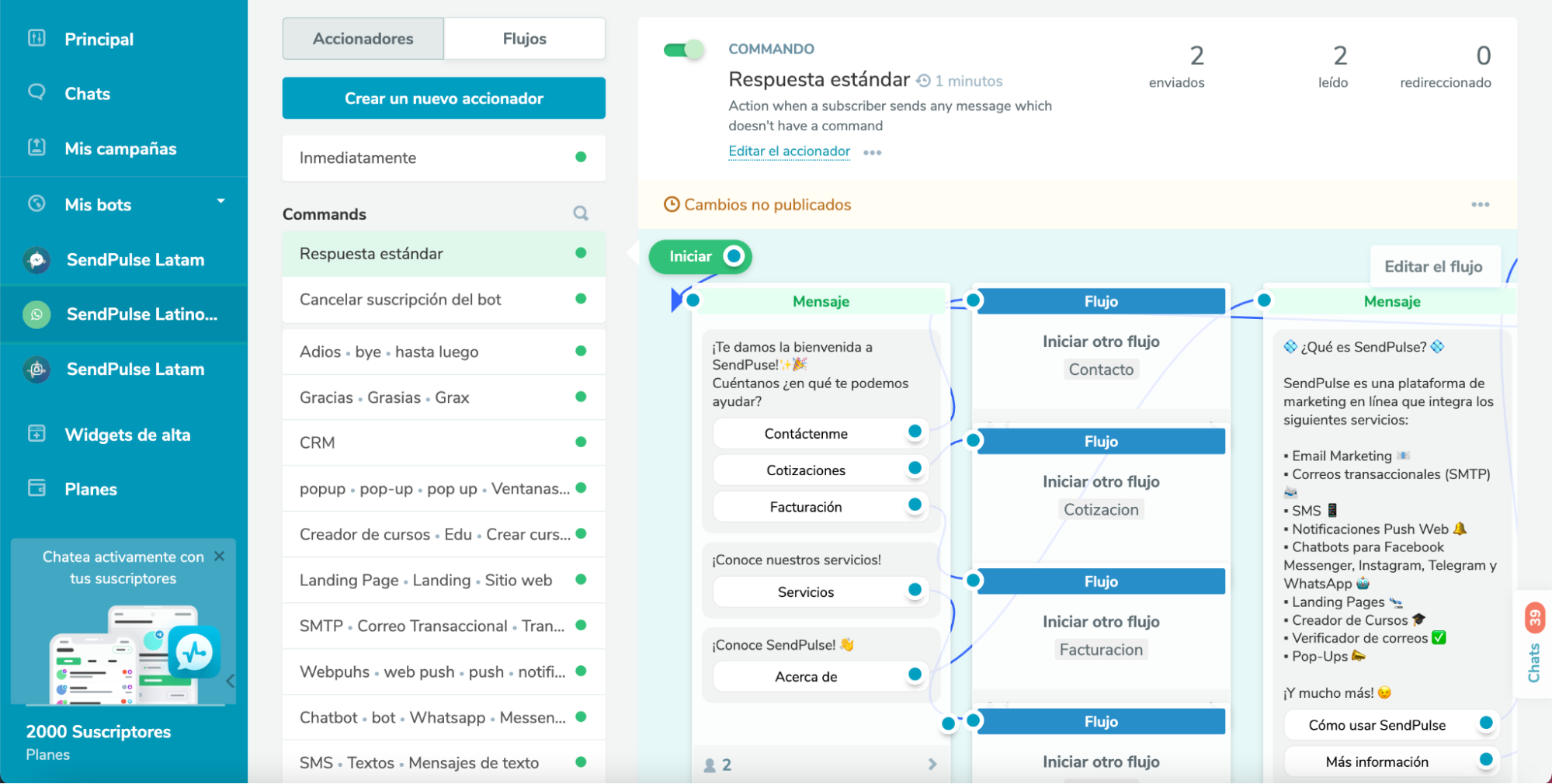Viewport: 1552px width, 784px height.
Task: Click the subscriber count icon under Mensaje block
Action: coord(710,765)
